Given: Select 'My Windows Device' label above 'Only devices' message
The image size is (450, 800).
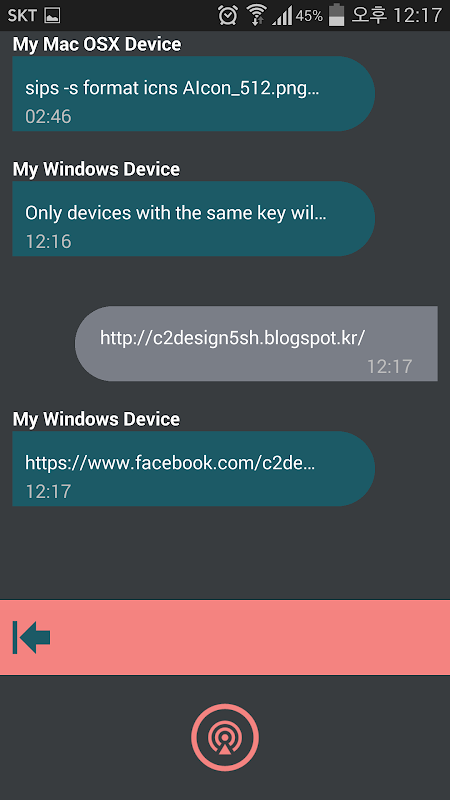Looking at the screenshot, I should coord(96,169).
